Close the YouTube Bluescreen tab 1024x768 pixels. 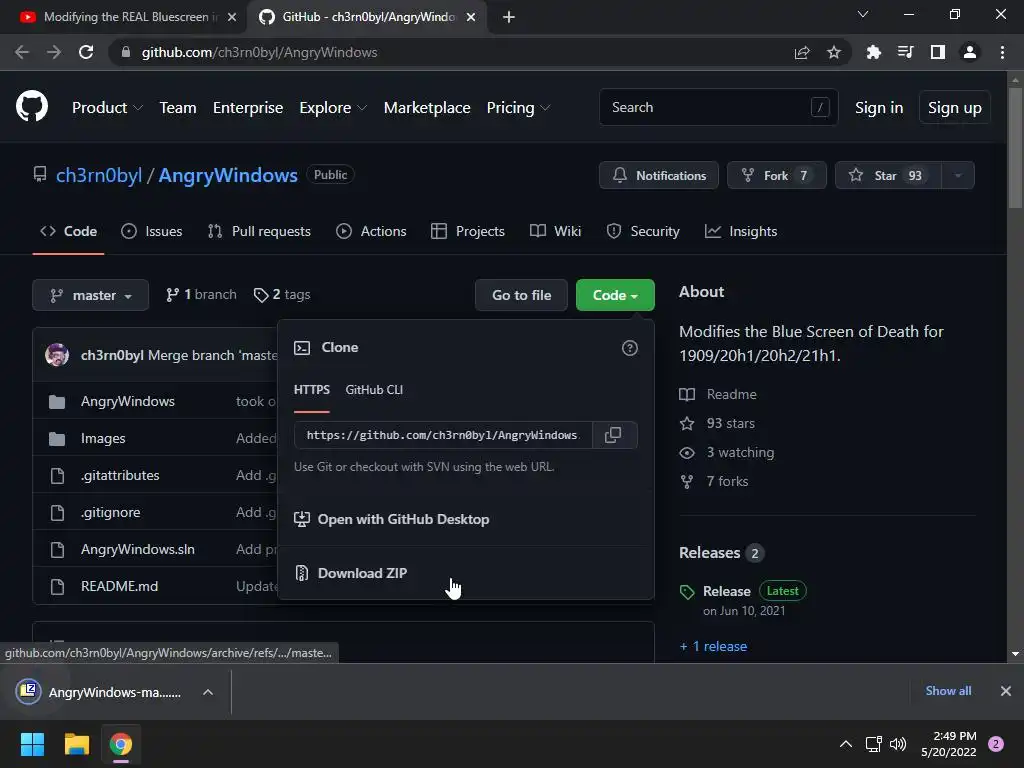(232, 17)
